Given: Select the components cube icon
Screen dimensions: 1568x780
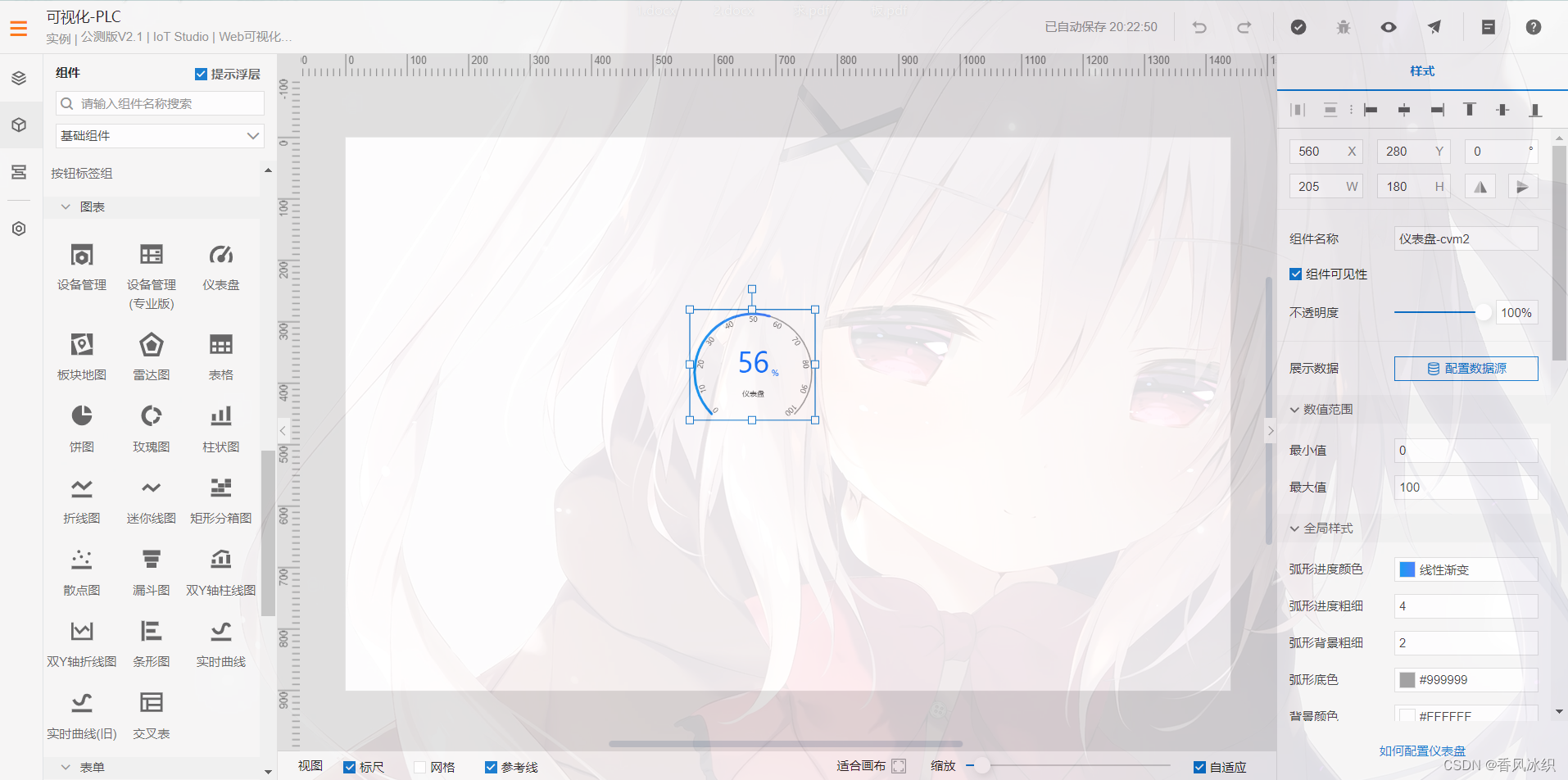Looking at the screenshot, I should click(x=19, y=125).
